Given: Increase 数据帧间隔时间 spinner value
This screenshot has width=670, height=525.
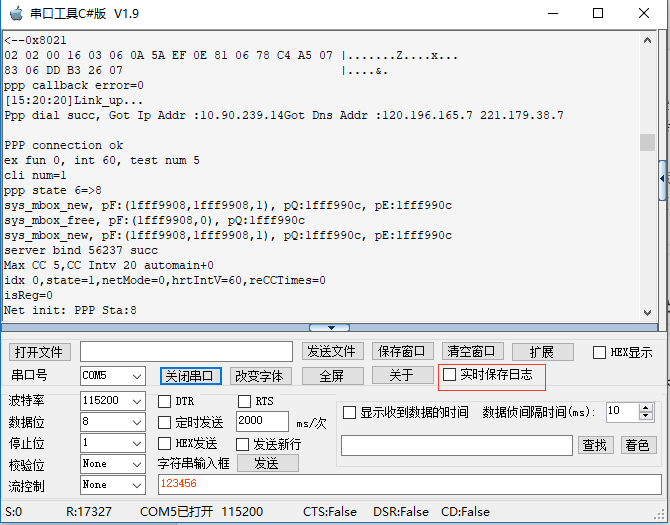Looking at the screenshot, I should [644, 407].
